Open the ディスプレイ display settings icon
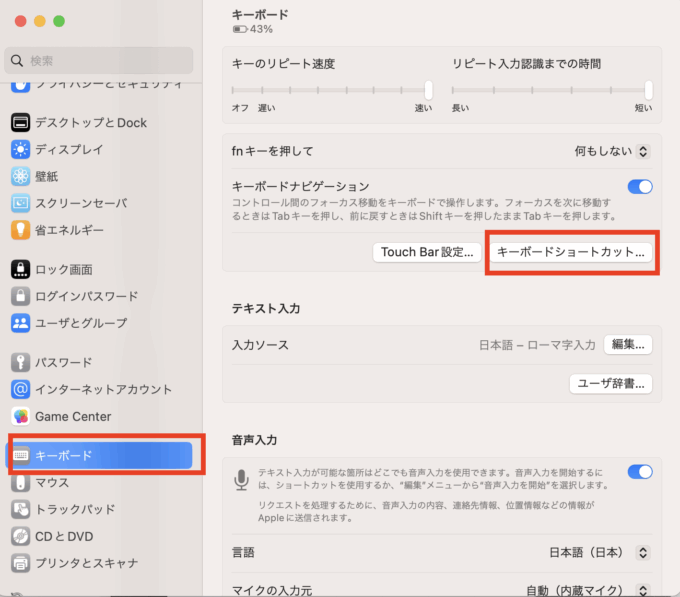The width and height of the screenshot is (680, 597). (21, 150)
